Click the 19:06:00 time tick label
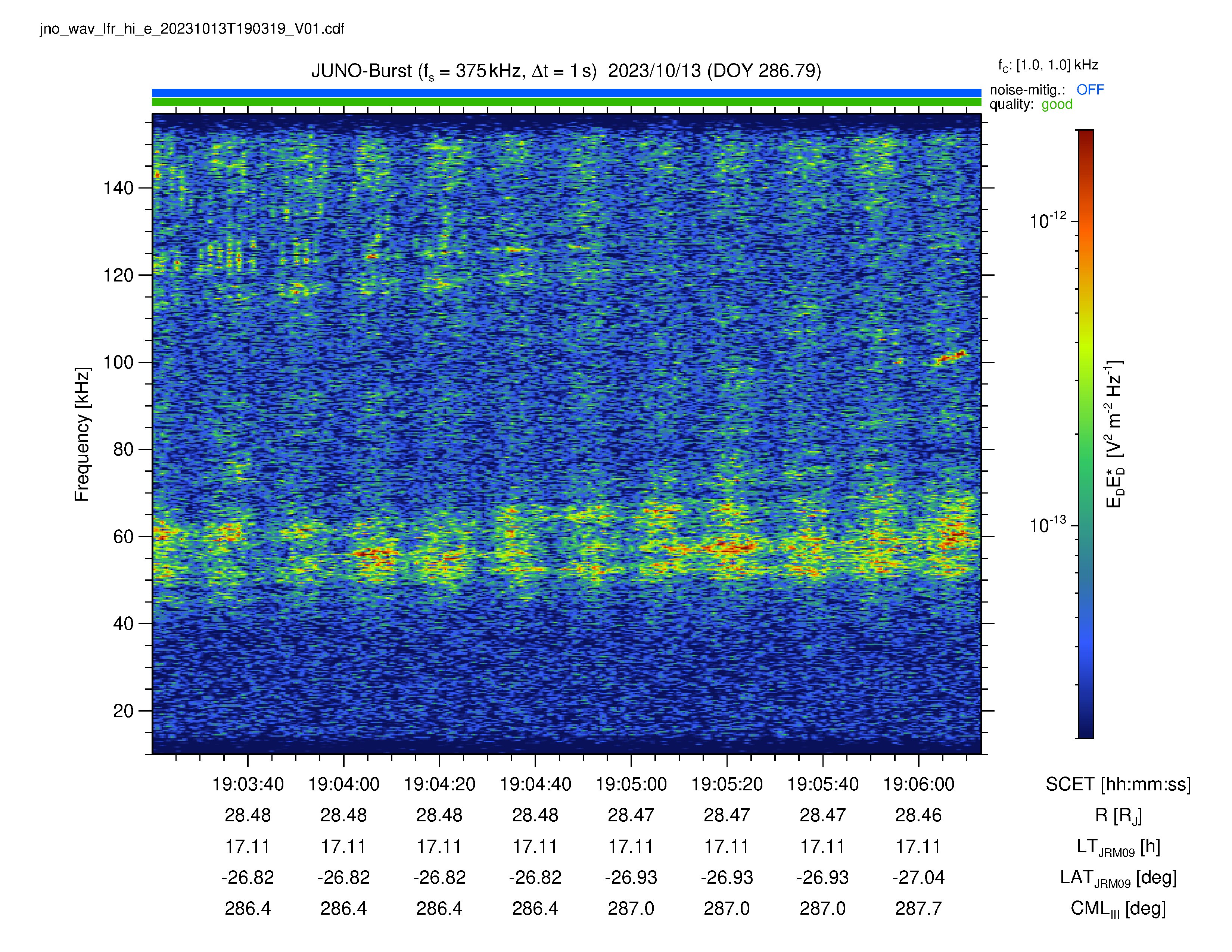The width and height of the screenshot is (1232, 952). pyautogui.click(x=918, y=784)
